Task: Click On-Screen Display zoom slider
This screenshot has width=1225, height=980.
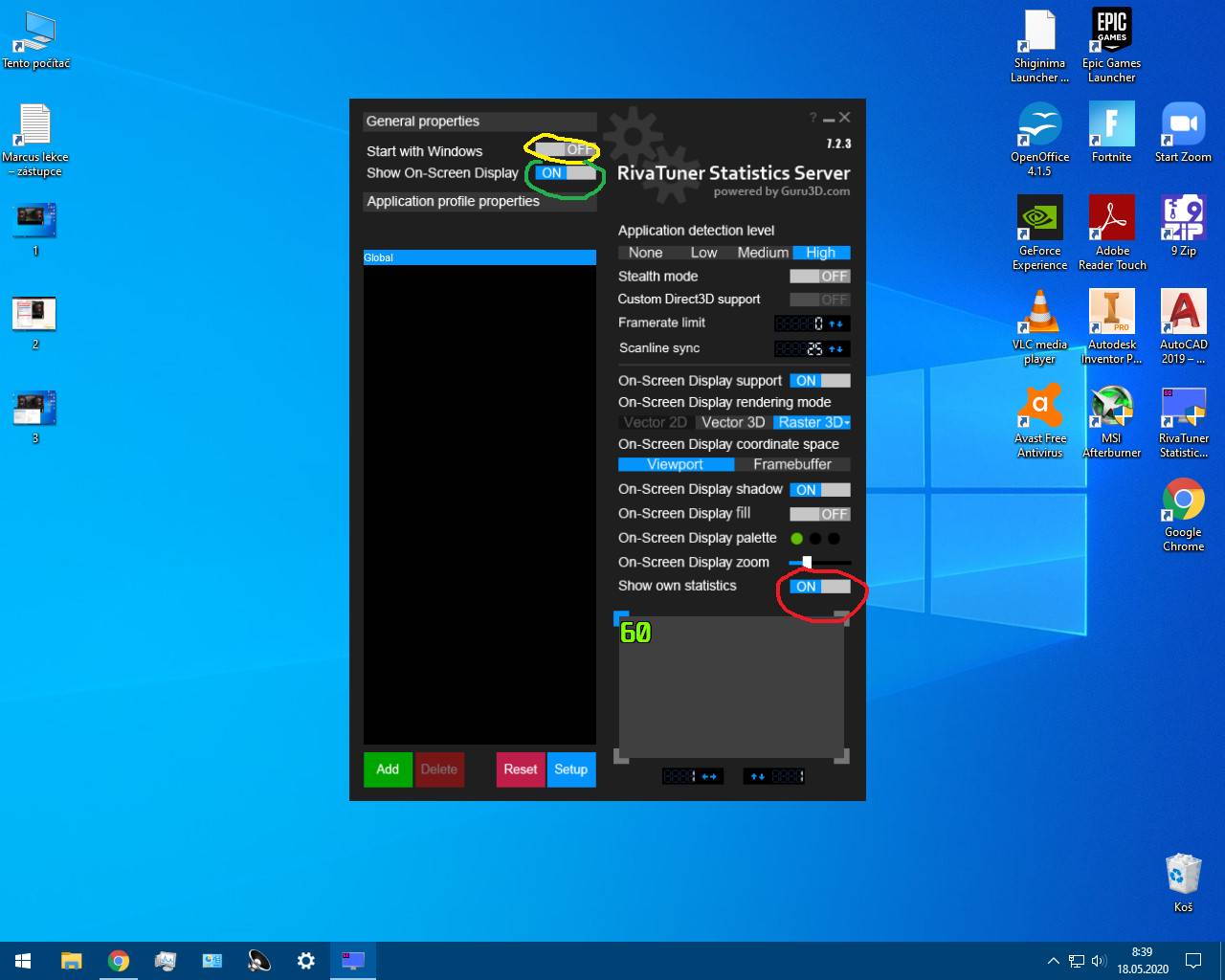Action: click(820, 563)
